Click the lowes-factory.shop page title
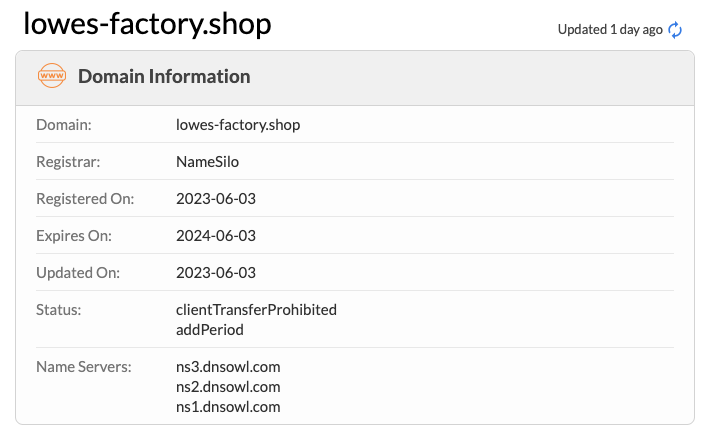 [147, 24]
